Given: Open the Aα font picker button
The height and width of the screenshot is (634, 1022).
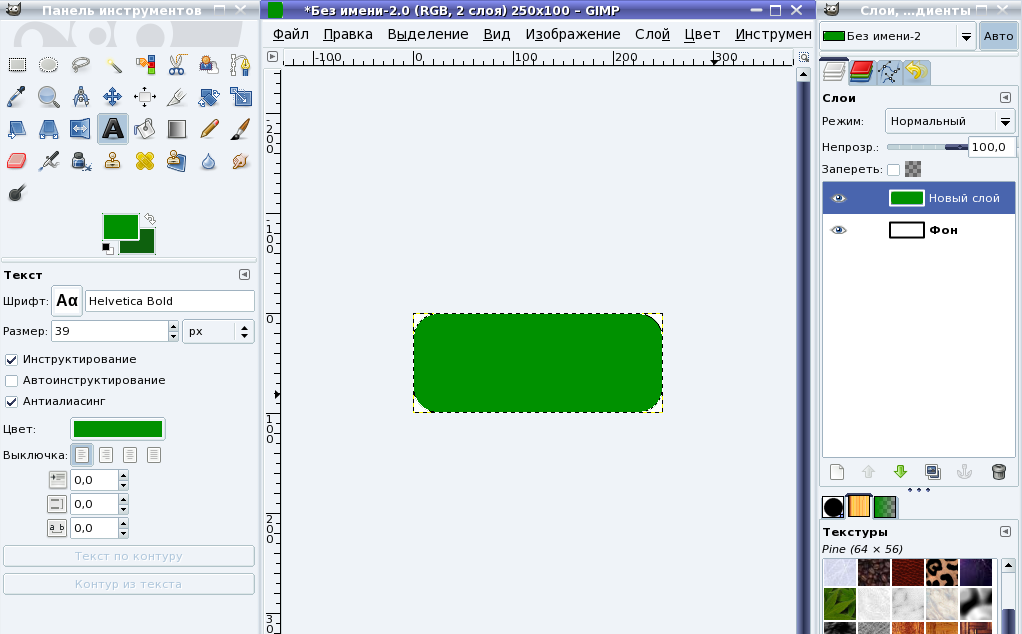Looking at the screenshot, I should point(67,300).
